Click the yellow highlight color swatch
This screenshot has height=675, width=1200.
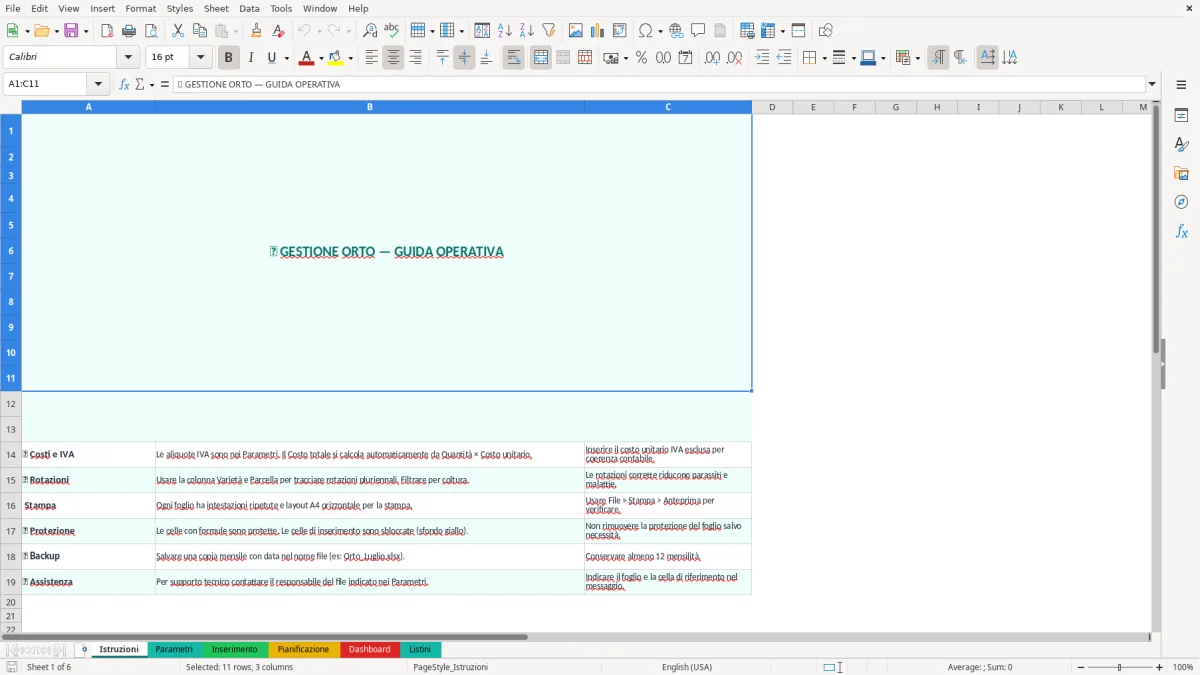[335, 58]
